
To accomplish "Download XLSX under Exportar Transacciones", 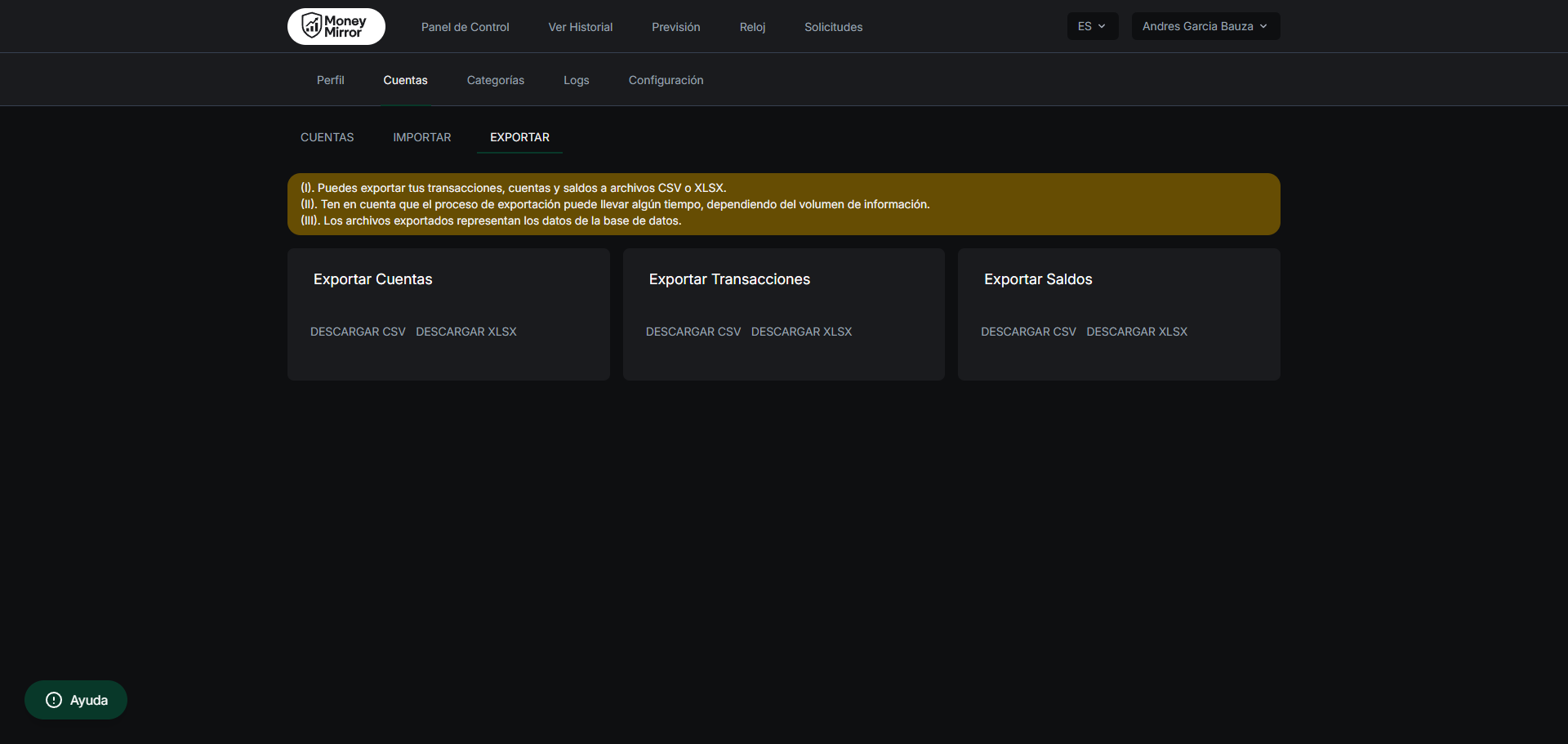I will 801,332.
